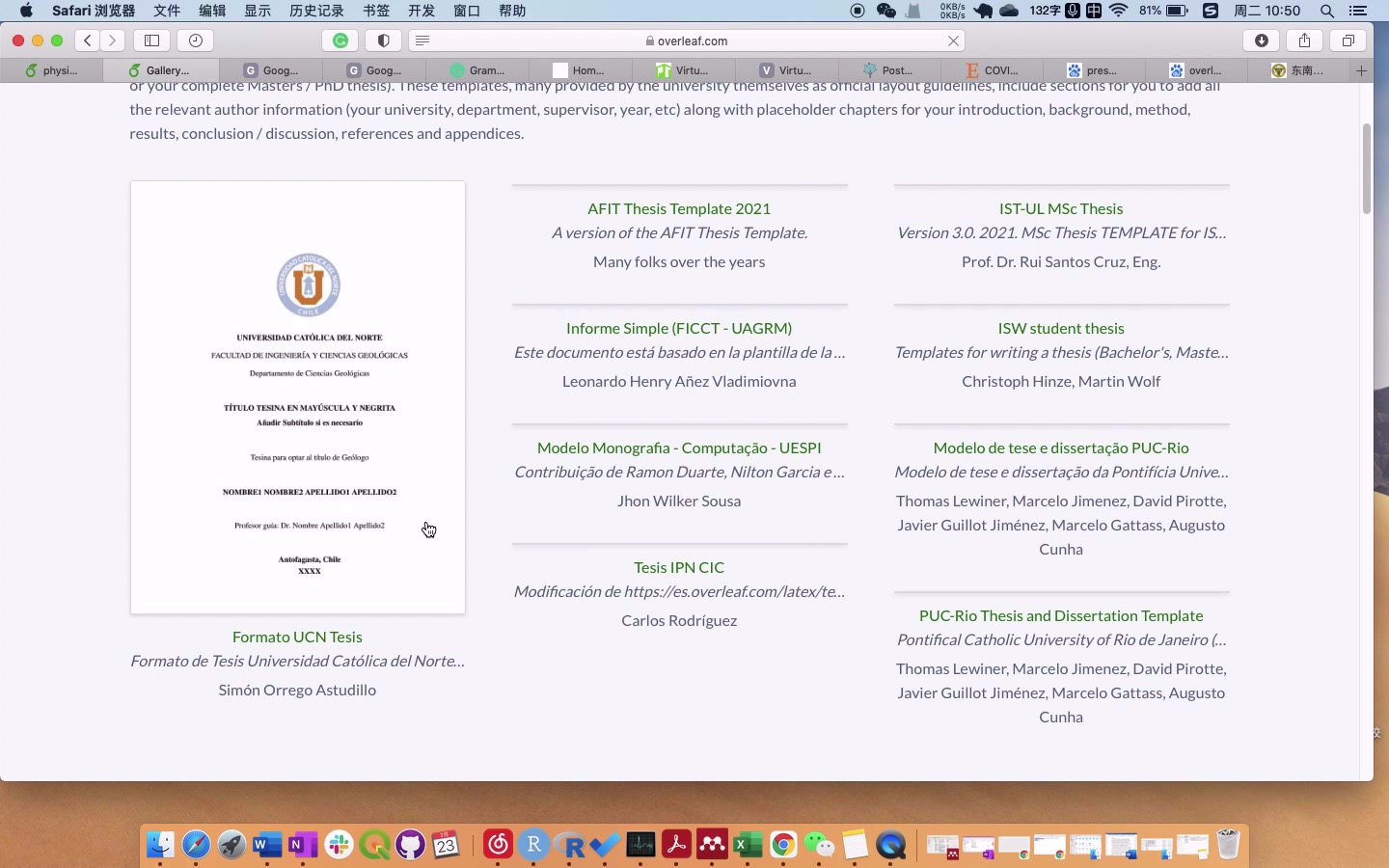Open GitHub Desktop from the Dock
1389x868 pixels.
(410, 846)
